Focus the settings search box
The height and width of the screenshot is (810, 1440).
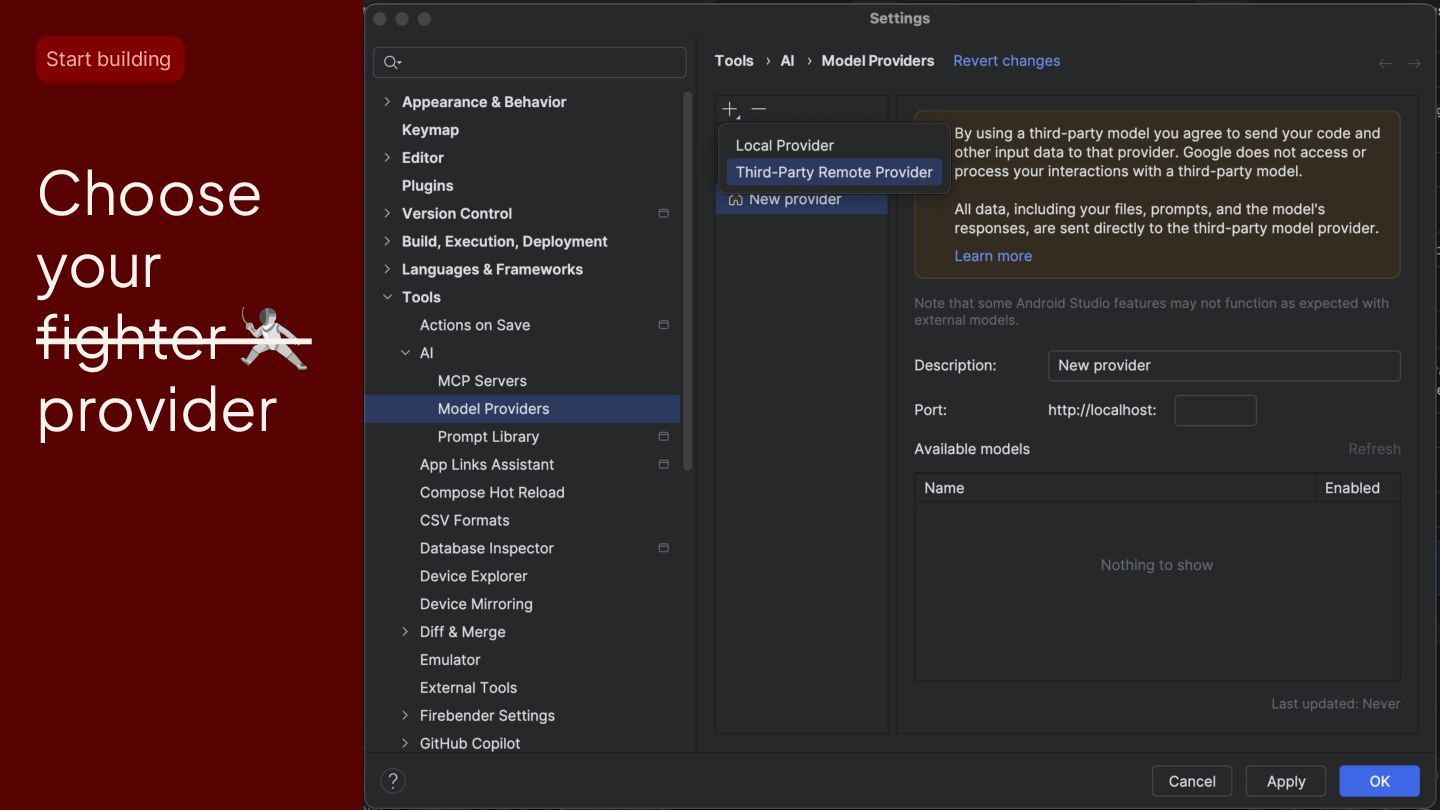540,62
